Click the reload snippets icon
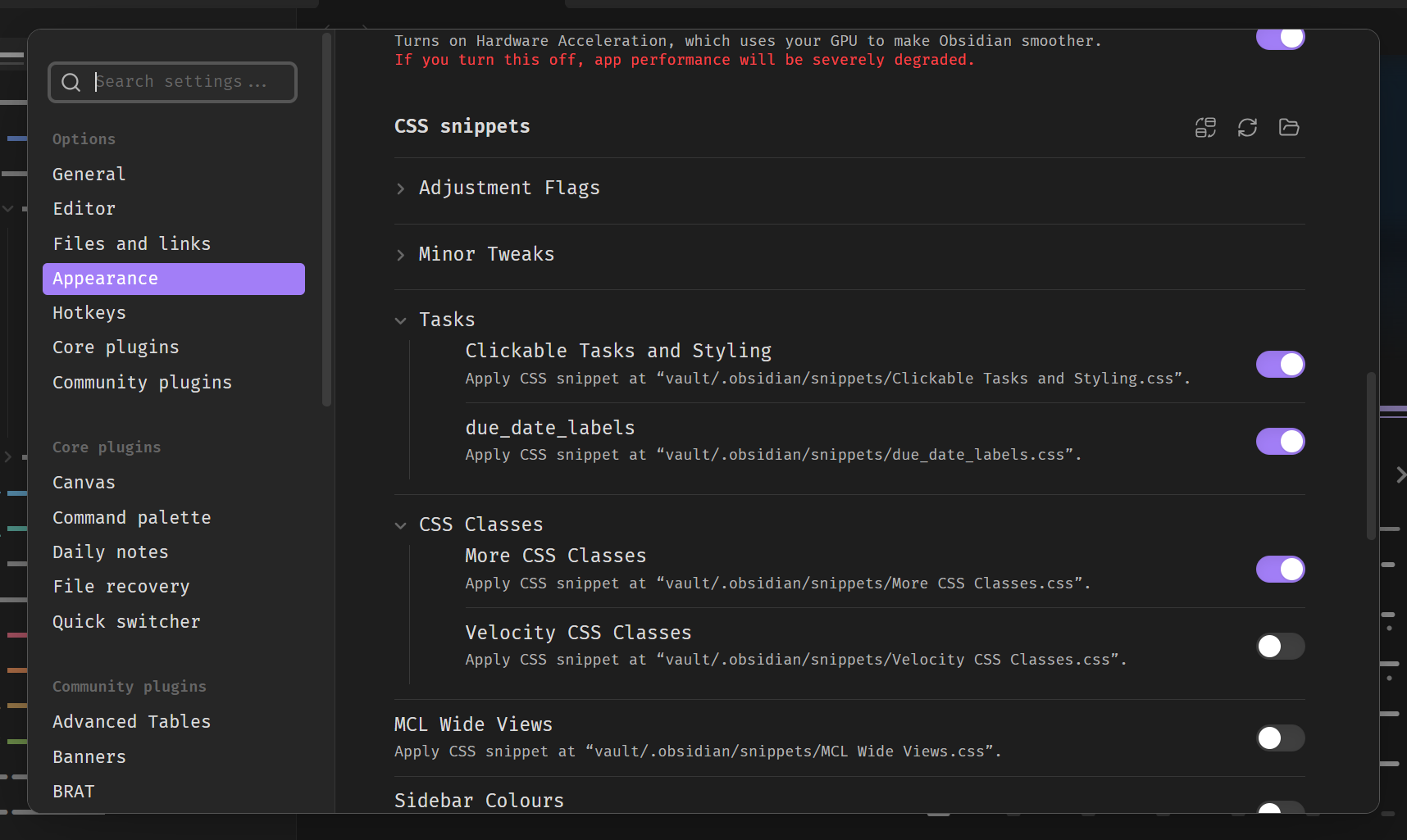The width and height of the screenshot is (1407, 840). 1247,127
